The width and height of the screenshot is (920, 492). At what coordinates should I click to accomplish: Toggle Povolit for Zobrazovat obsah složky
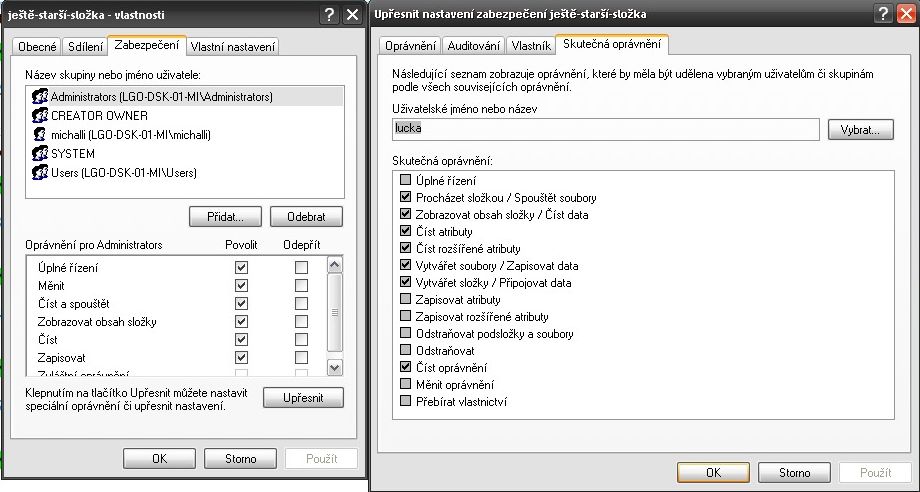pos(241,321)
